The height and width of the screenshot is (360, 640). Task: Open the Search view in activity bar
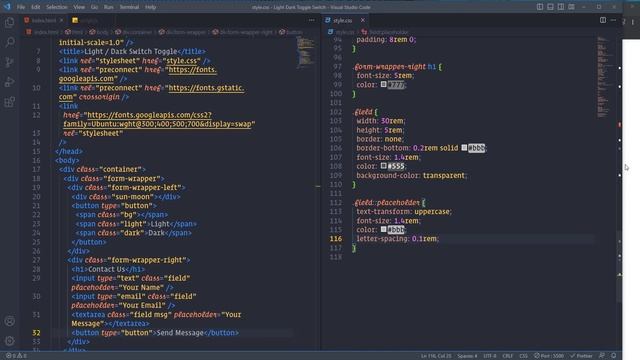9,42
